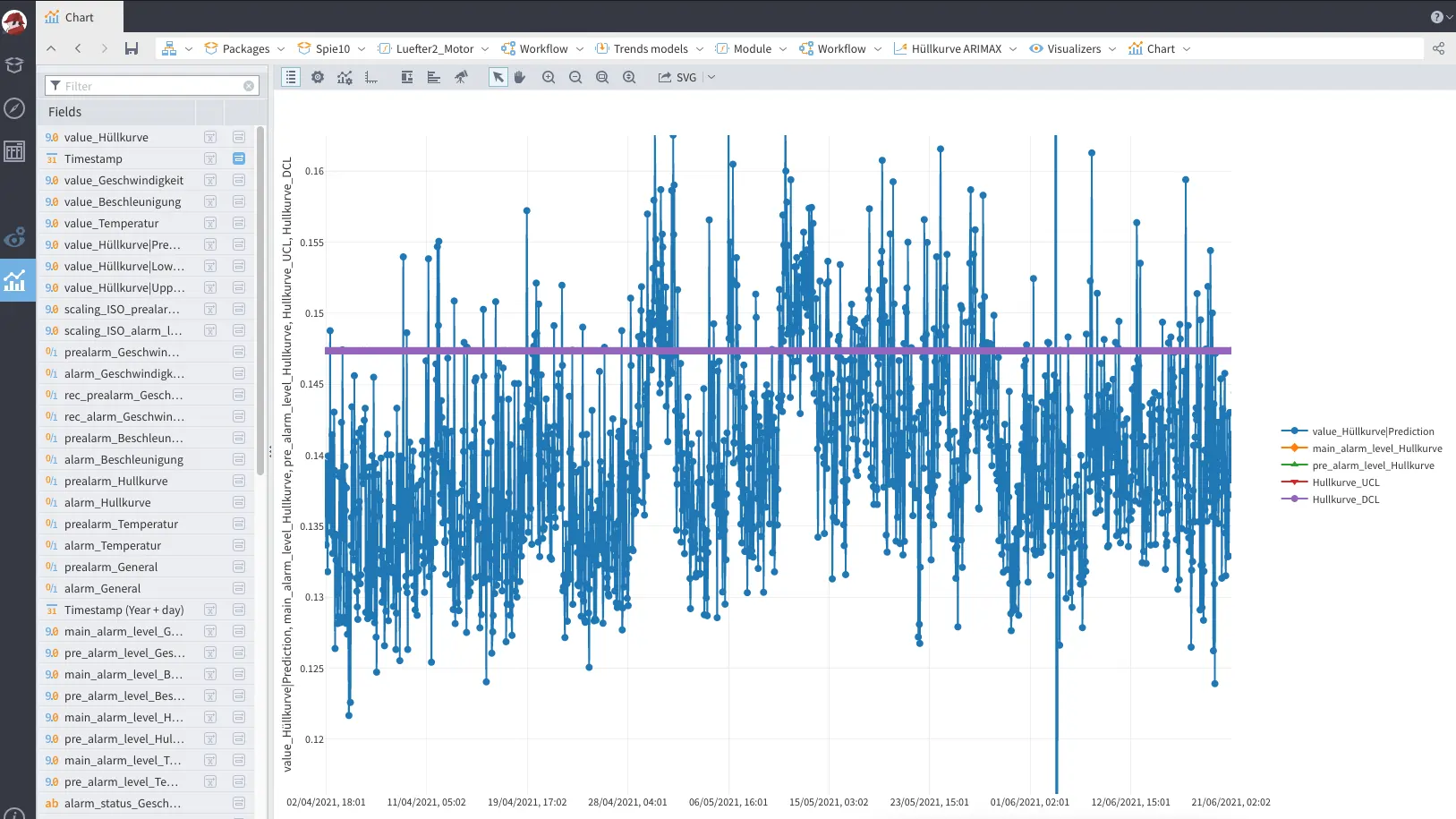The height and width of the screenshot is (819, 1456).
Task: Expand the dropdown after Visualizers breadcrumb
Action: click(x=1112, y=49)
